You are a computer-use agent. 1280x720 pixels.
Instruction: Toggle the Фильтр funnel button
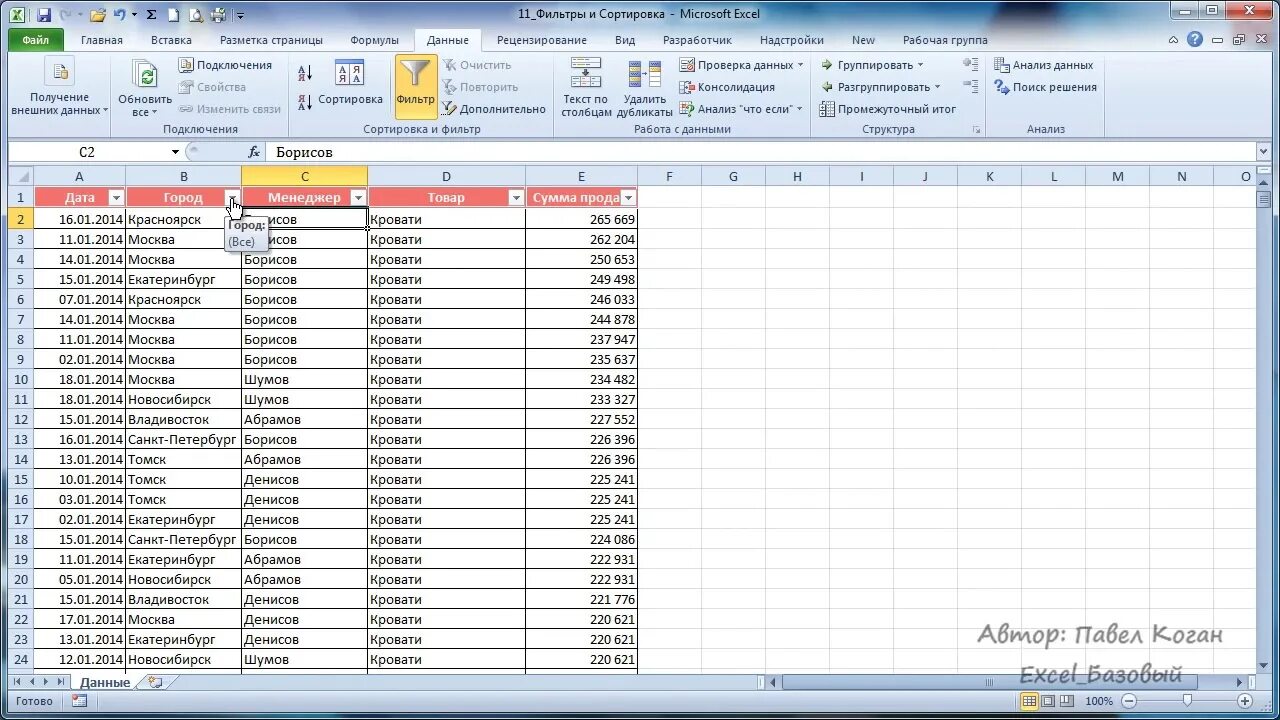pyautogui.click(x=415, y=84)
